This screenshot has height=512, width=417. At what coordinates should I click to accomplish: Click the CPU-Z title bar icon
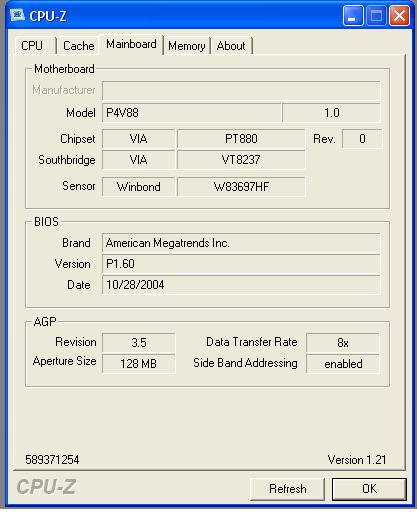pos(17,15)
